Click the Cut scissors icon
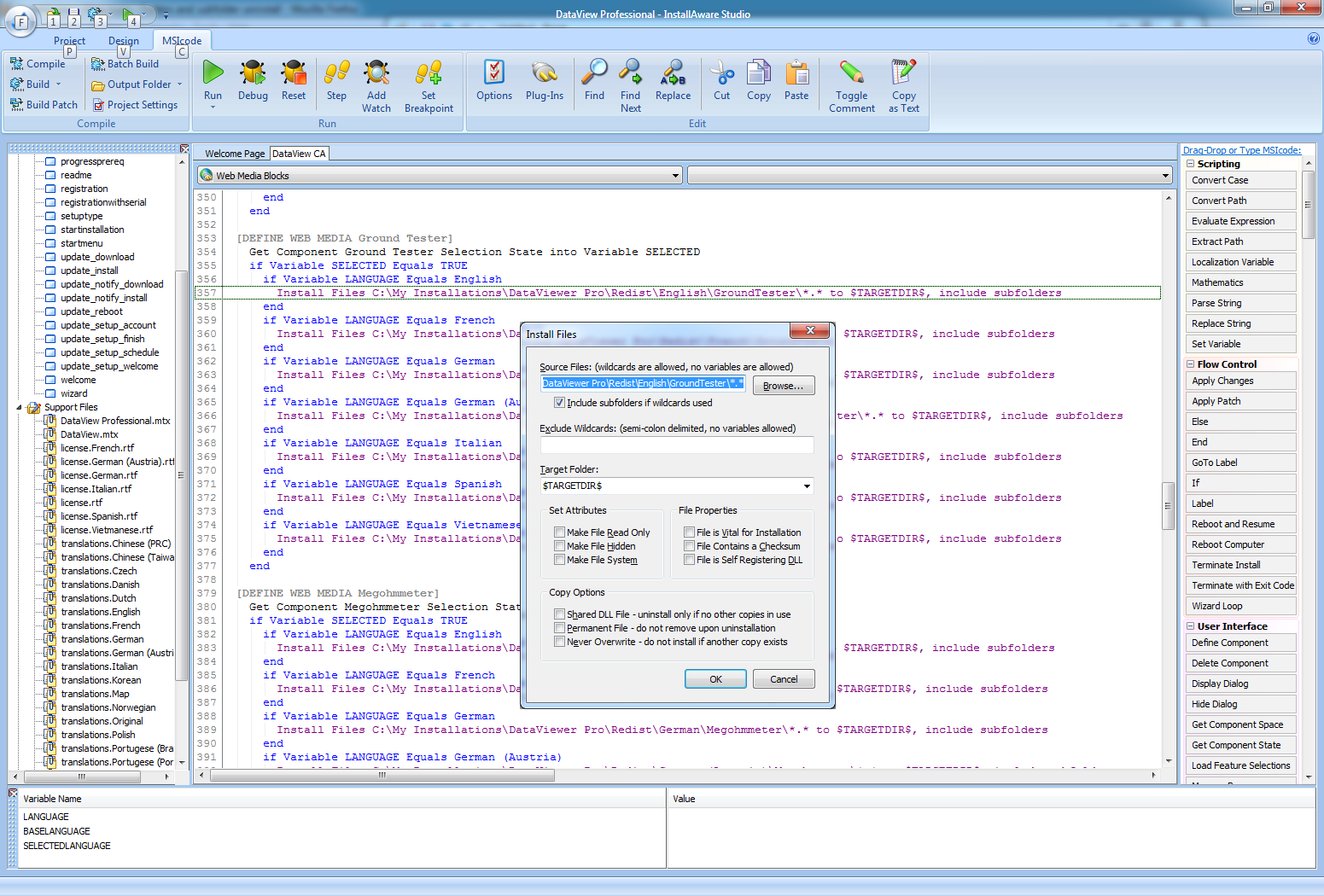Viewport: 1324px width, 896px height. tap(722, 73)
